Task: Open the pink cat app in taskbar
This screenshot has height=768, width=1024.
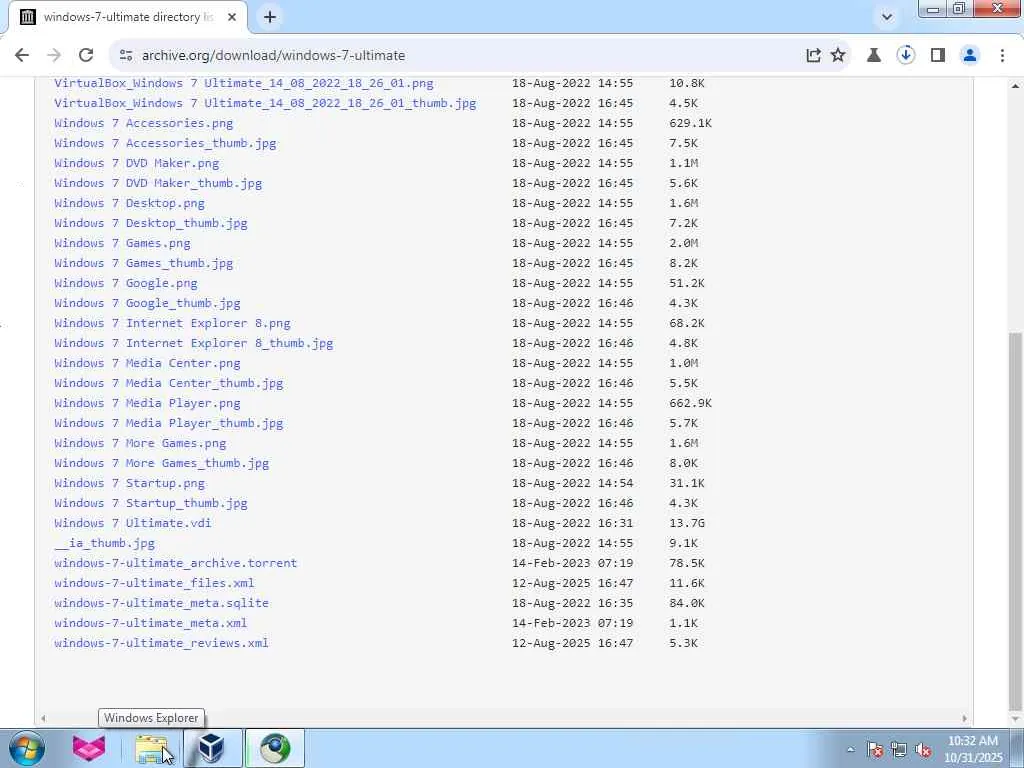Action: 88,748
